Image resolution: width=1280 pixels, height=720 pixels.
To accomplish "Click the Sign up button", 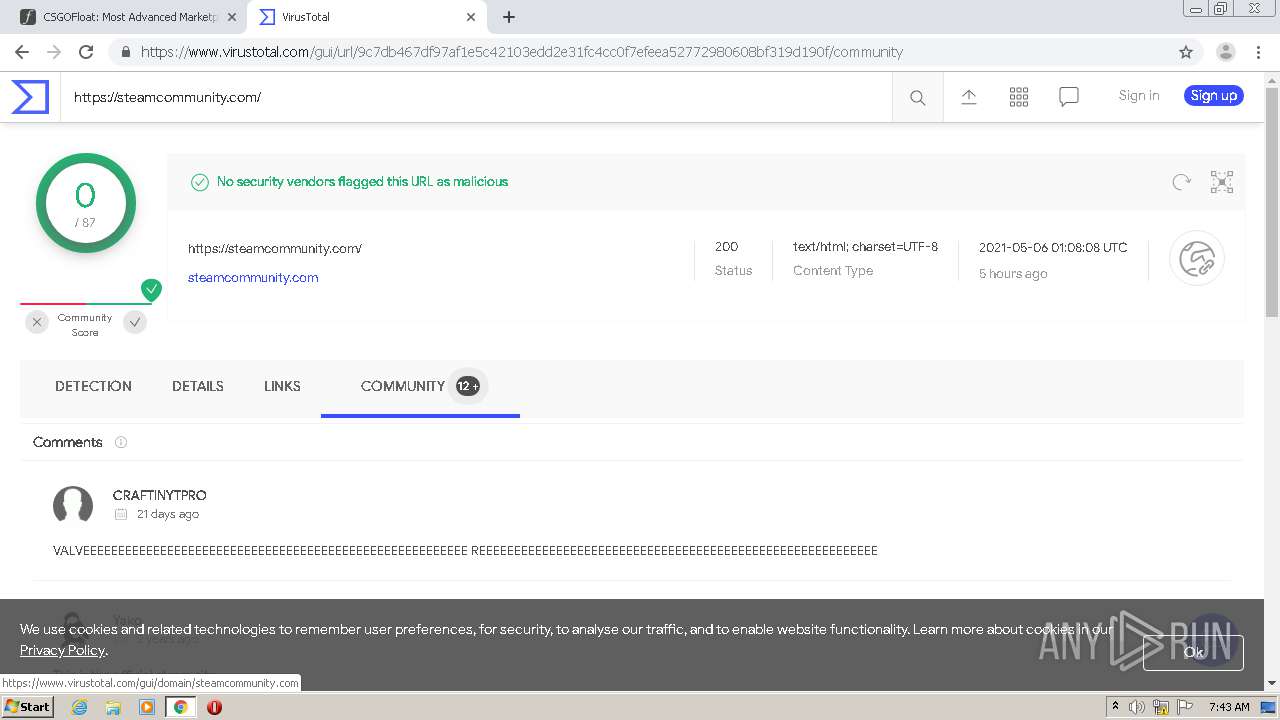I will [x=1214, y=96].
